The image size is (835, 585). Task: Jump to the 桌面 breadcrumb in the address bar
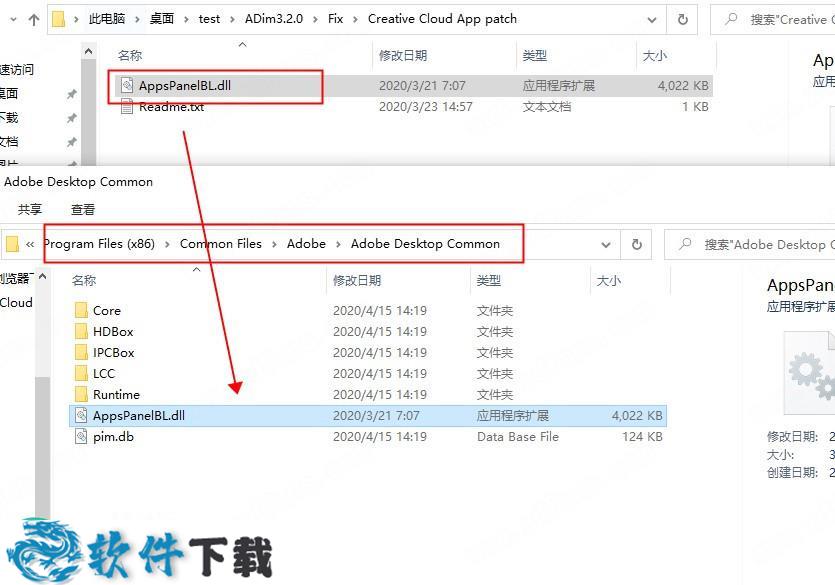[x=161, y=19]
